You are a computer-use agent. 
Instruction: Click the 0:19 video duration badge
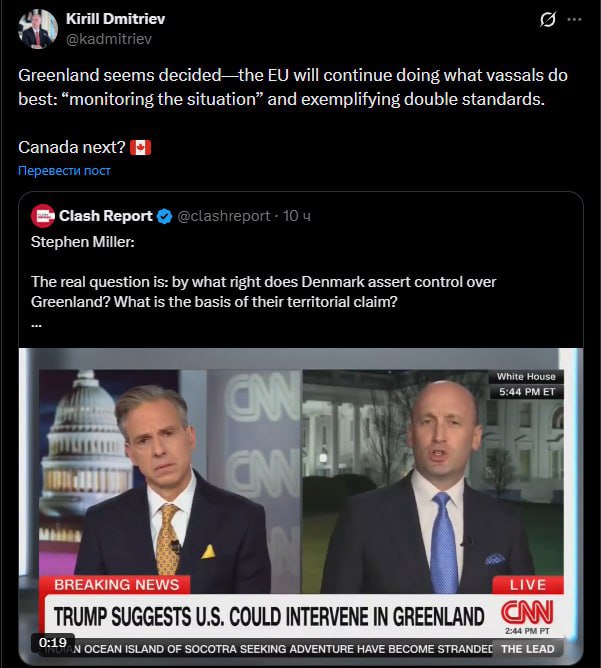53,642
